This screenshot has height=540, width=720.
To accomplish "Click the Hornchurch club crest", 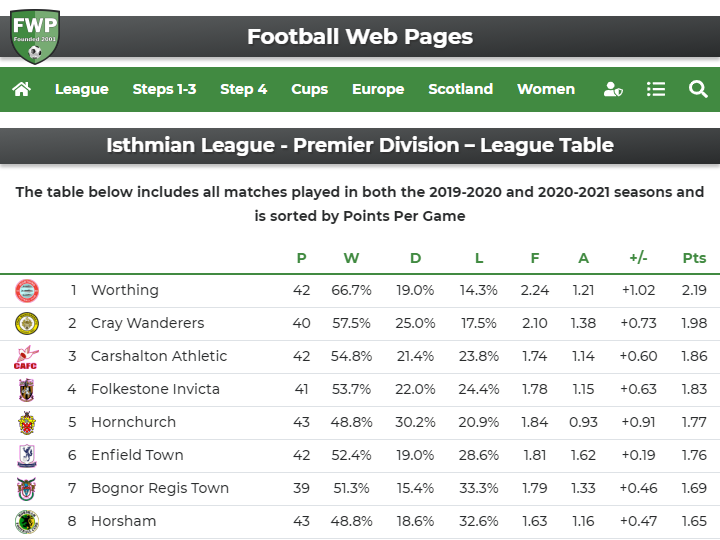I will [x=27, y=423].
